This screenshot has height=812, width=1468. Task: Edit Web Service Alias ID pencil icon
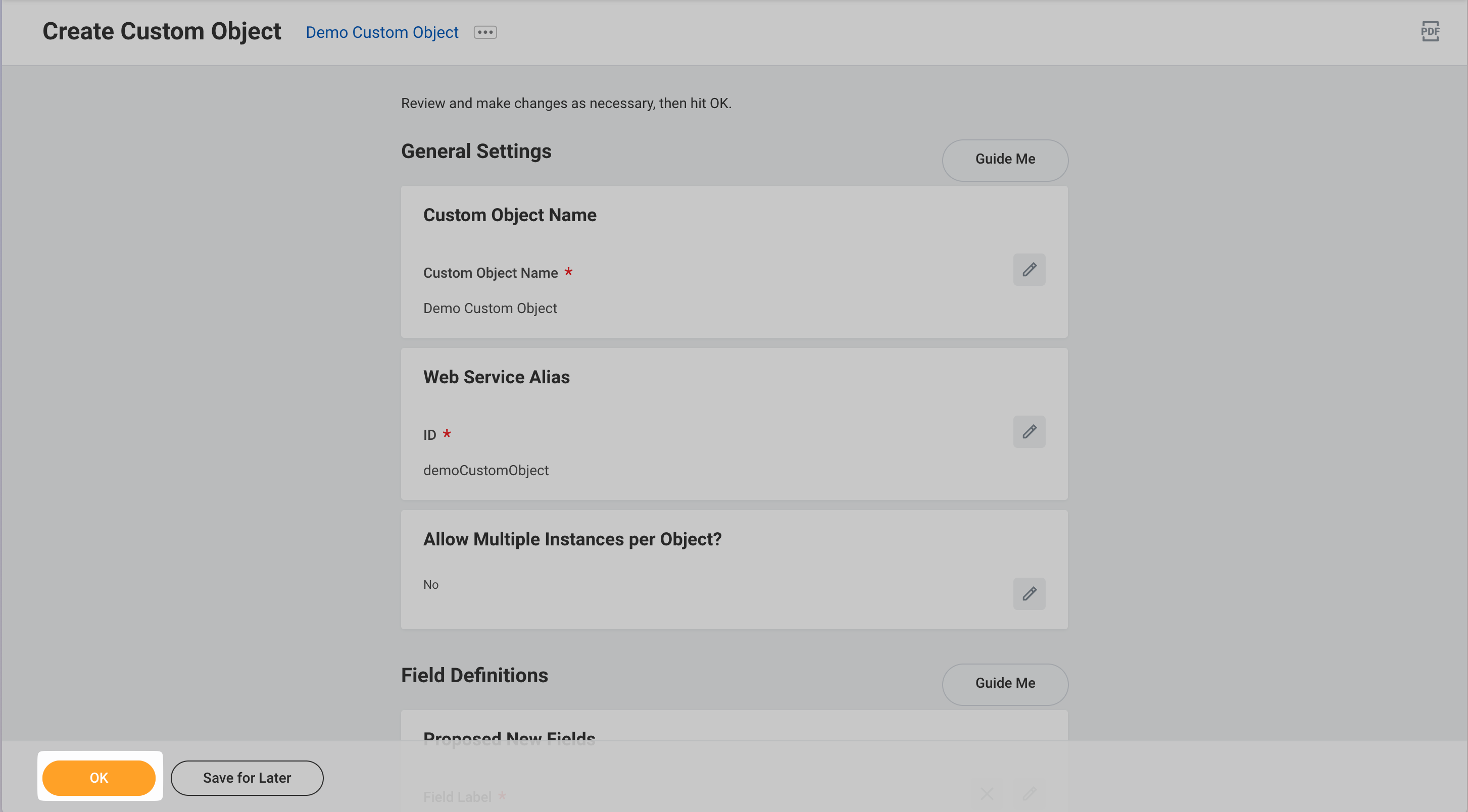click(x=1029, y=431)
